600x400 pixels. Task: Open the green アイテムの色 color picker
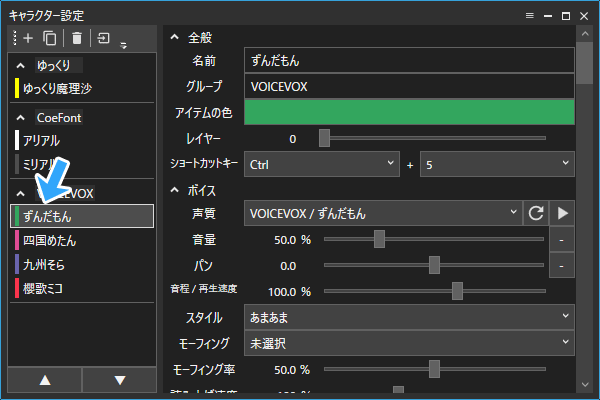click(409, 113)
